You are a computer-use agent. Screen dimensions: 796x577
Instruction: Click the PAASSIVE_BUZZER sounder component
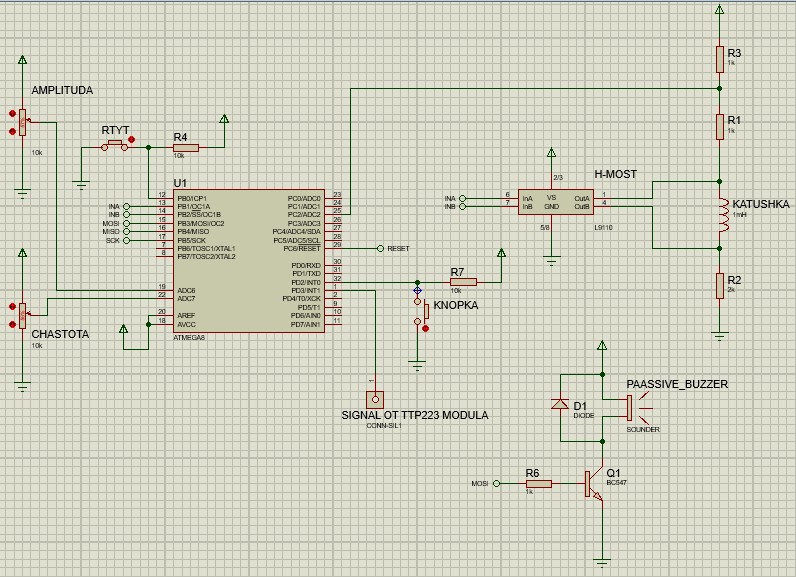(x=630, y=407)
